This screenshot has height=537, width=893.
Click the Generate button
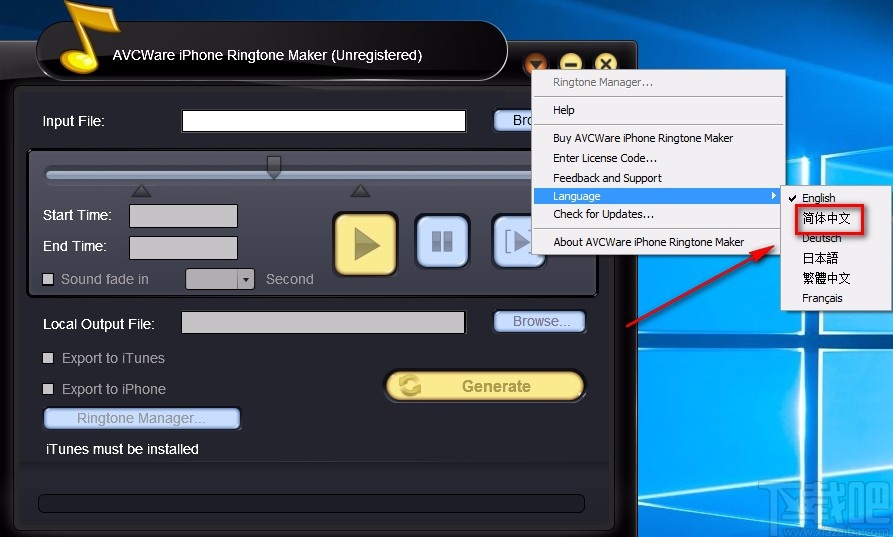485,386
